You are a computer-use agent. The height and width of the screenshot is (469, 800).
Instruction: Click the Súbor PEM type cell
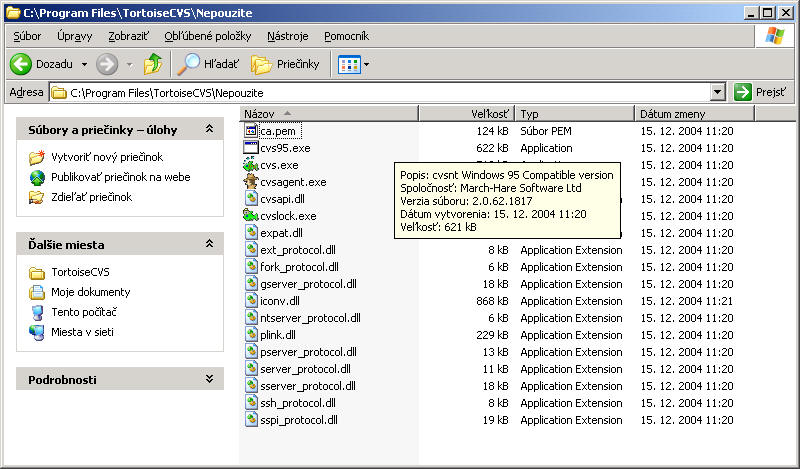pos(546,131)
